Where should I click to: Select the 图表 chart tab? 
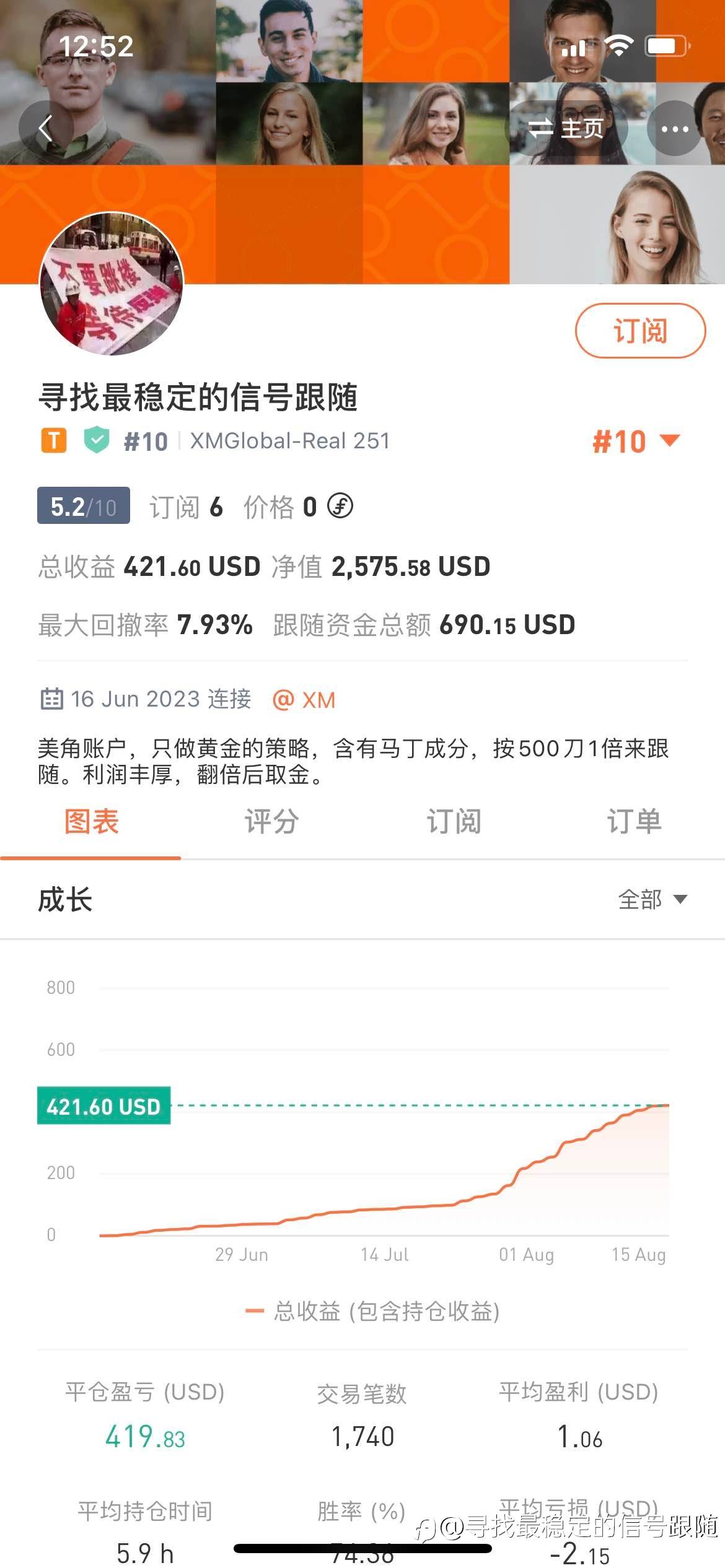[91, 822]
